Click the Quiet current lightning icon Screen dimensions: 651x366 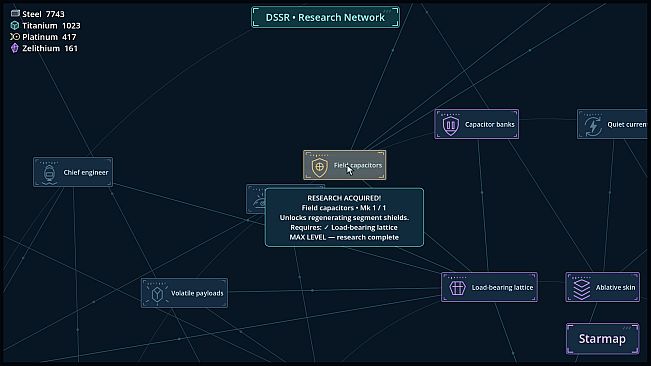coord(593,126)
